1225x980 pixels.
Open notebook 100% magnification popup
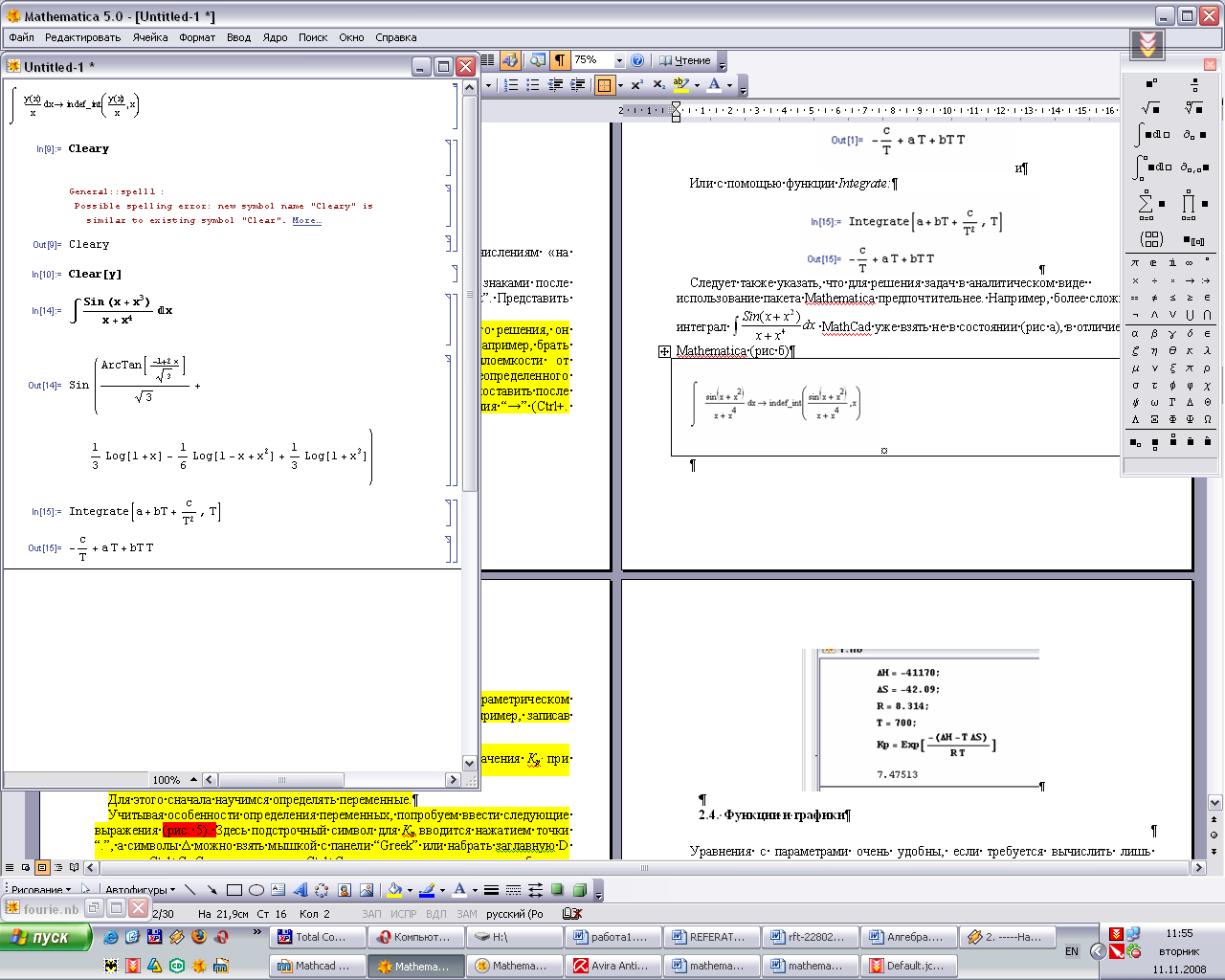[173, 780]
